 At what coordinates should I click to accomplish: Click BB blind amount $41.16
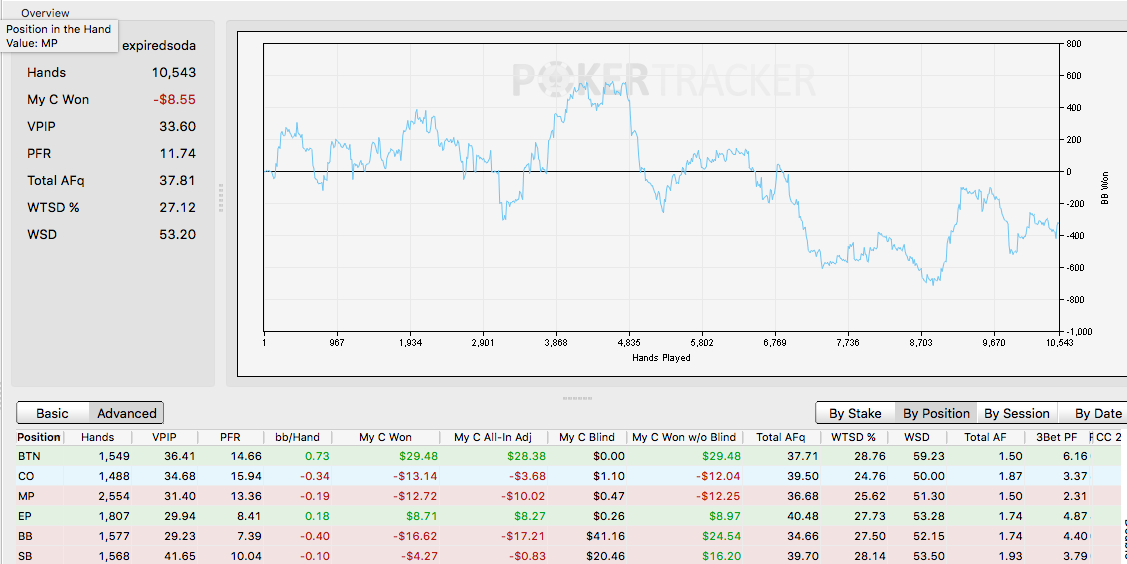point(607,536)
